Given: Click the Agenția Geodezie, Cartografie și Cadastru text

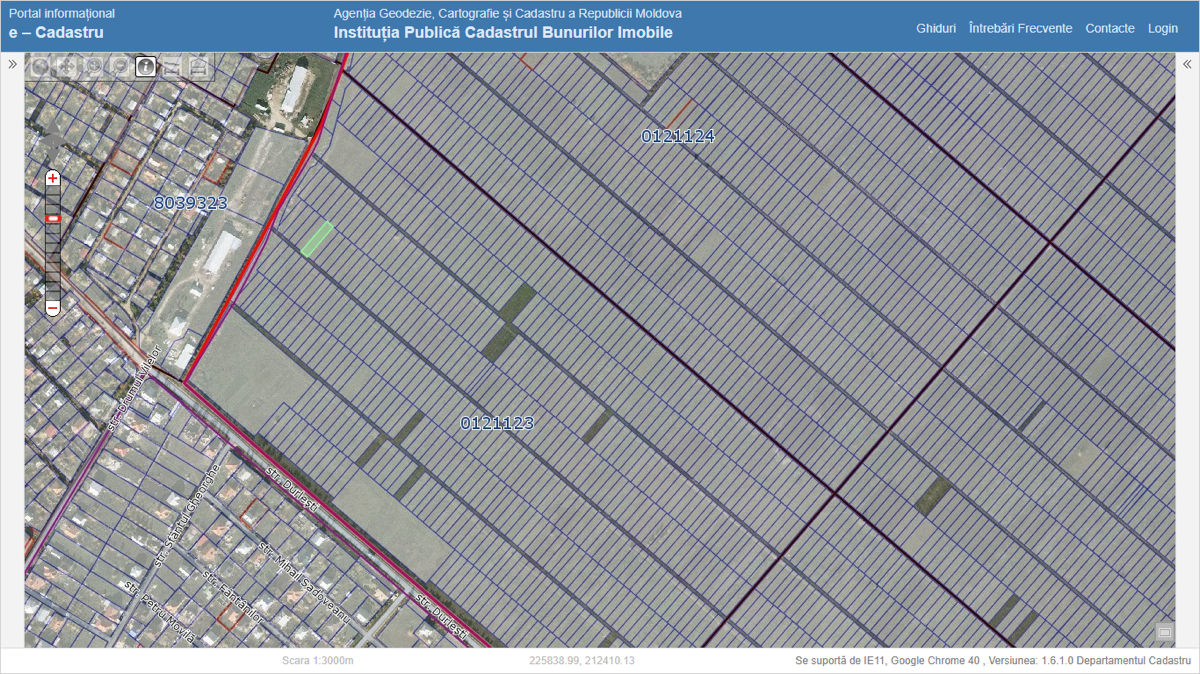Looking at the screenshot, I should [x=508, y=13].
